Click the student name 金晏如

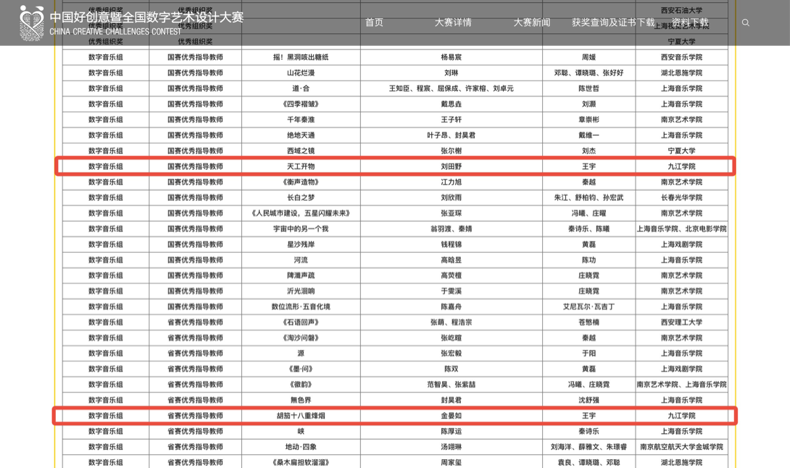click(451, 416)
